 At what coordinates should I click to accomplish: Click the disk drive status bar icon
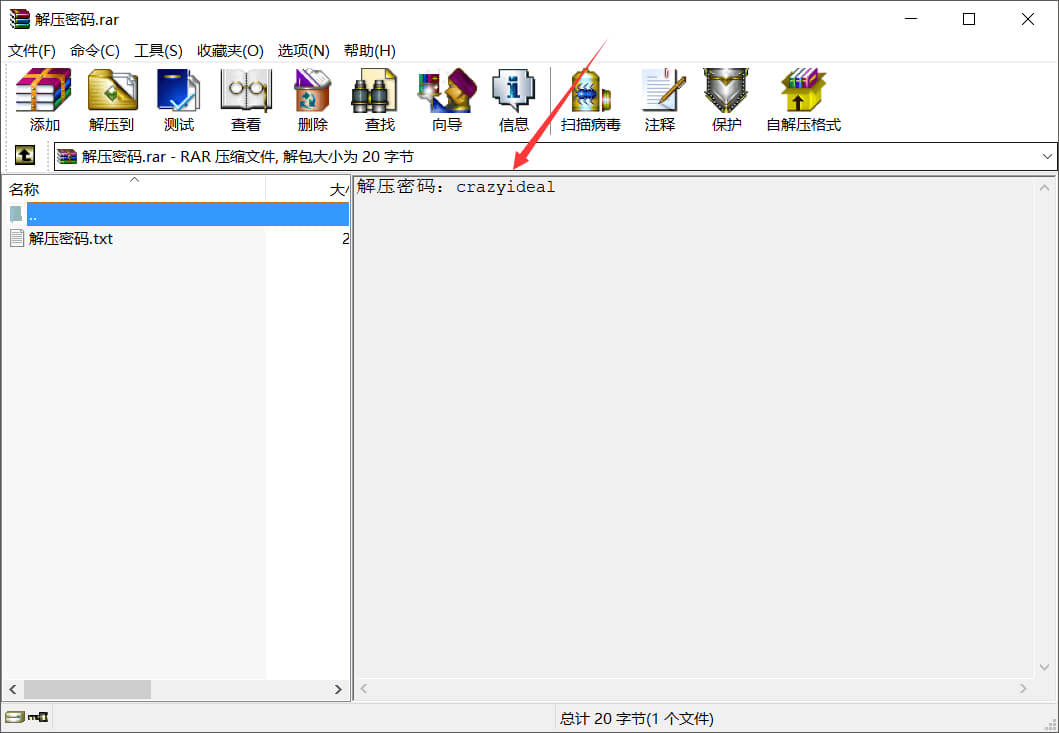click(14, 717)
